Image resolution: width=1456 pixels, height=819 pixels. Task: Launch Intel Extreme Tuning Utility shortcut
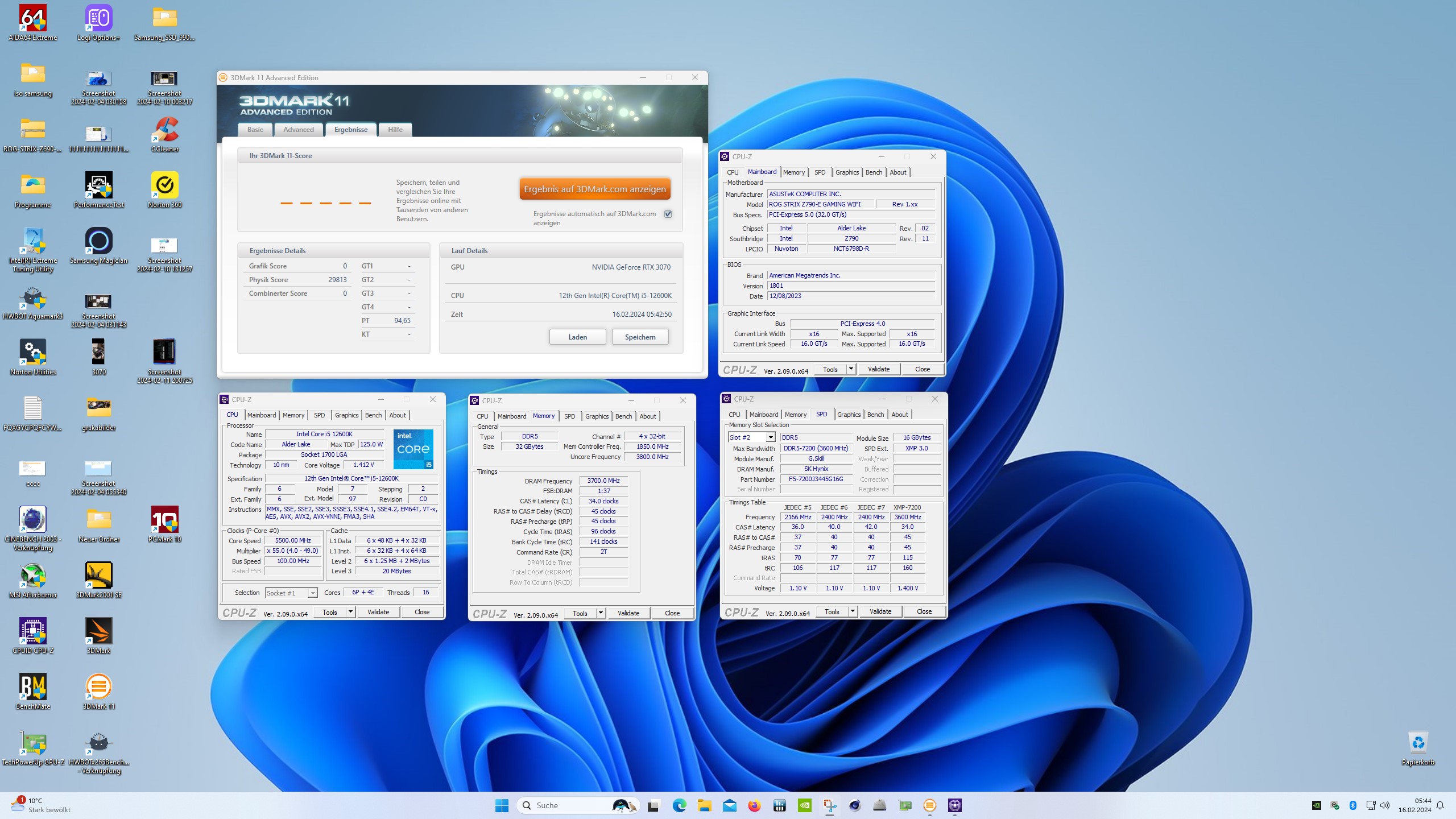[33, 250]
